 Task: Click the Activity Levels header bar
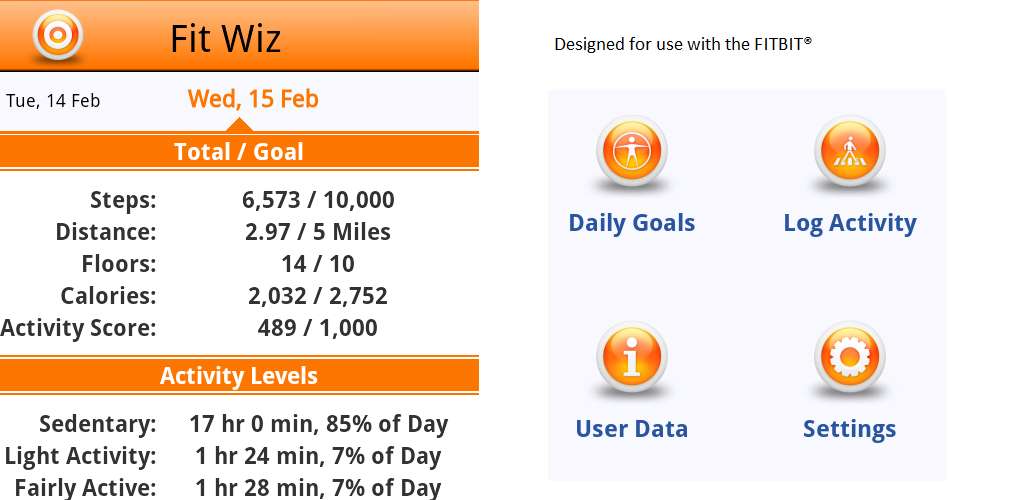[x=239, y=376]
